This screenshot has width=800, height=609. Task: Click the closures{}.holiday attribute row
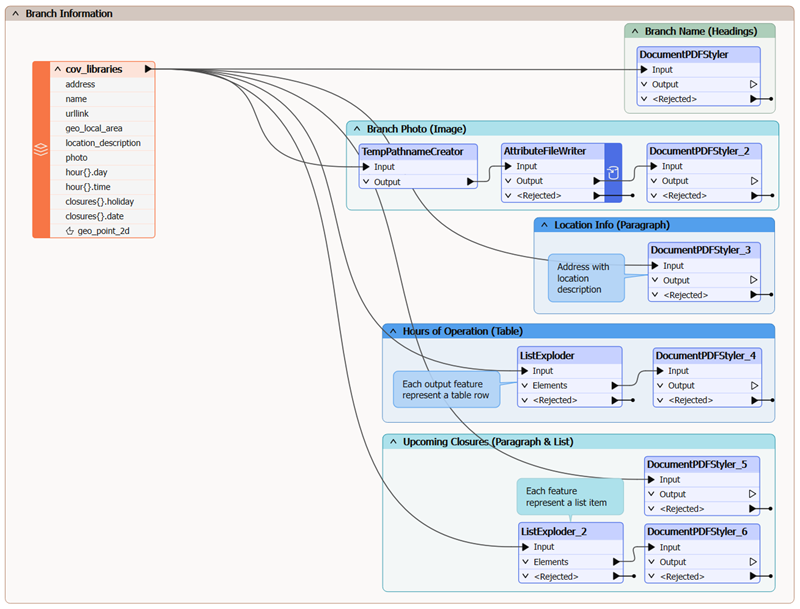[102, 201]
